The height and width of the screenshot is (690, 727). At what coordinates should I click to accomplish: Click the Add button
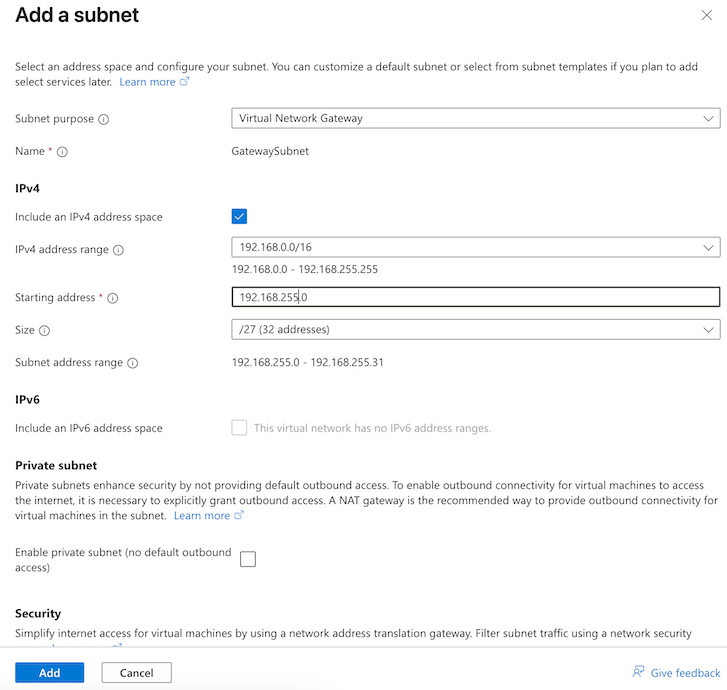coord(50,673)
